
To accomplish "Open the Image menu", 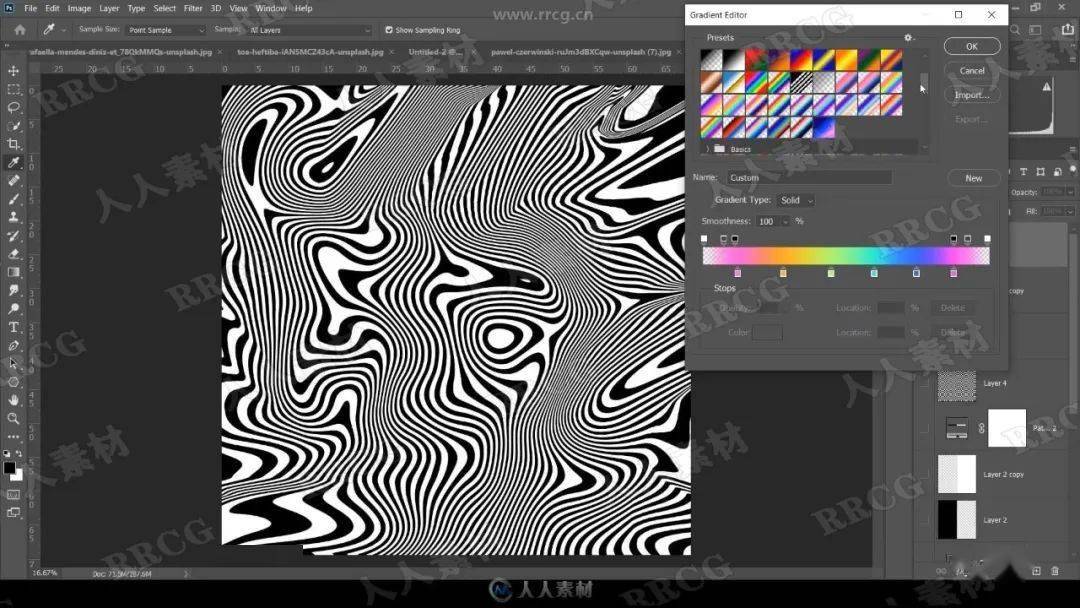I will tap(79, 8).
